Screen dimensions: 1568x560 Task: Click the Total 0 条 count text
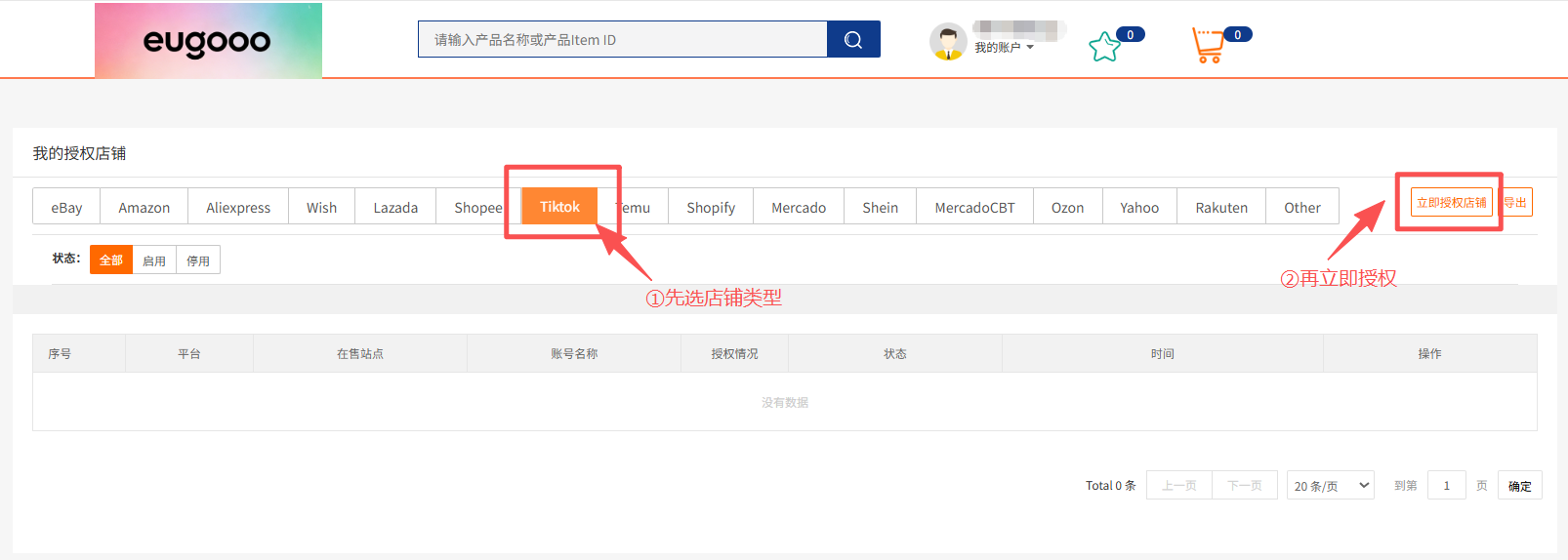pos(1111,485)
